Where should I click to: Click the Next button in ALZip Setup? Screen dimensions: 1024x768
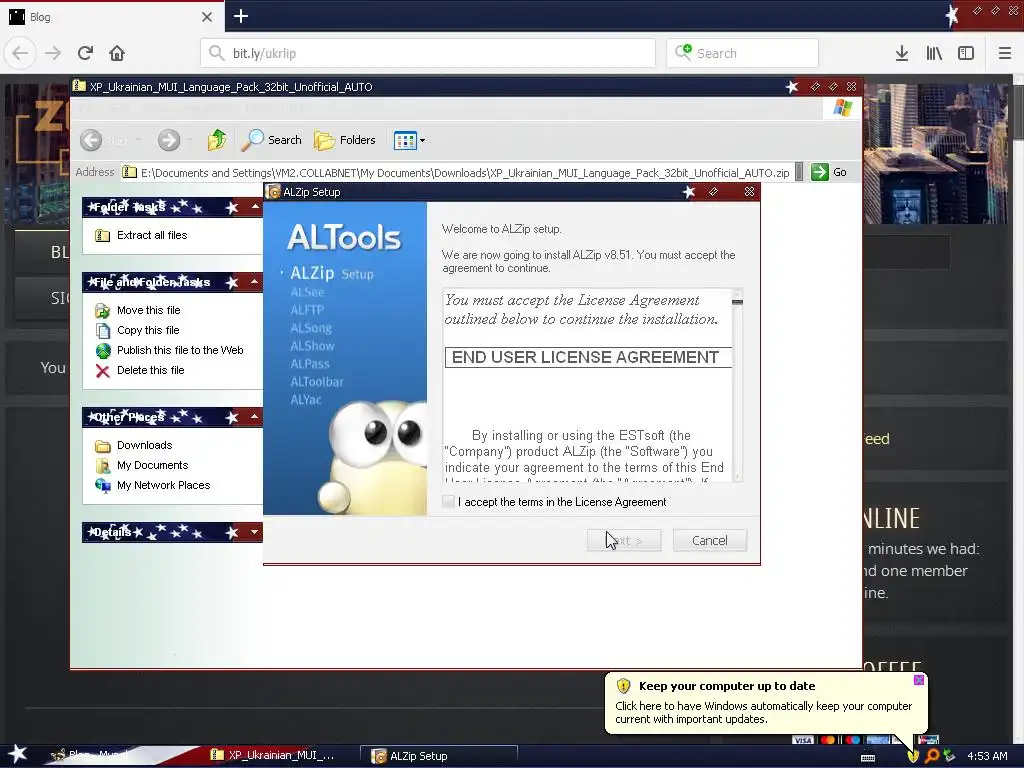(624, 540)
